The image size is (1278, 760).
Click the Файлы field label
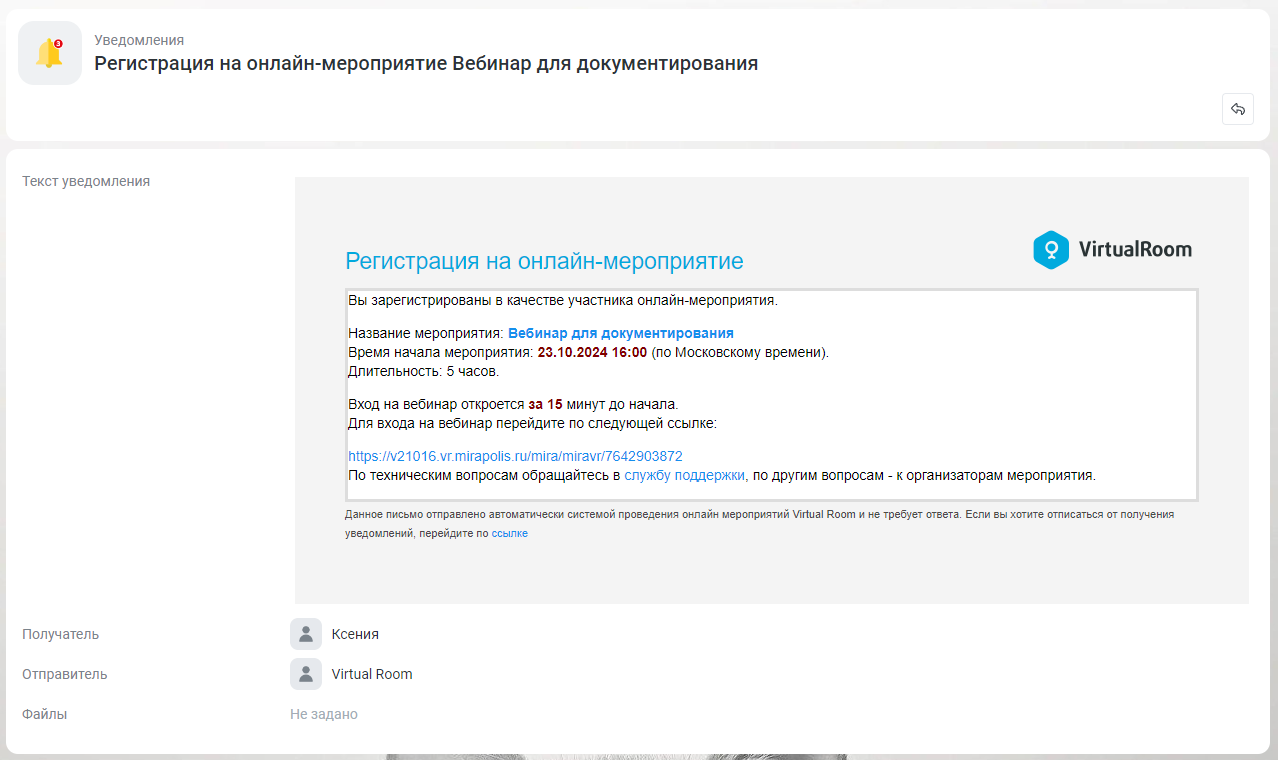pos(44,714)
